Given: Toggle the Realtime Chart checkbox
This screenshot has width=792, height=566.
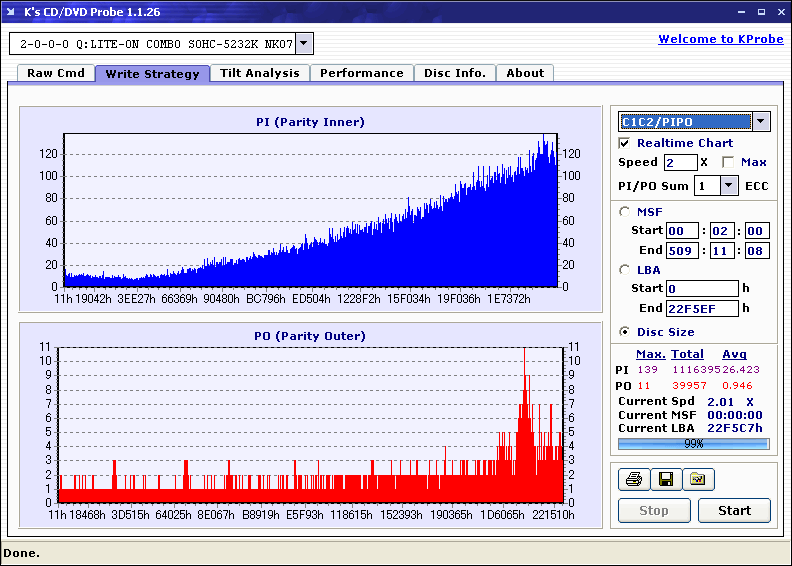Looking at the screenshot, I should 624,143.
